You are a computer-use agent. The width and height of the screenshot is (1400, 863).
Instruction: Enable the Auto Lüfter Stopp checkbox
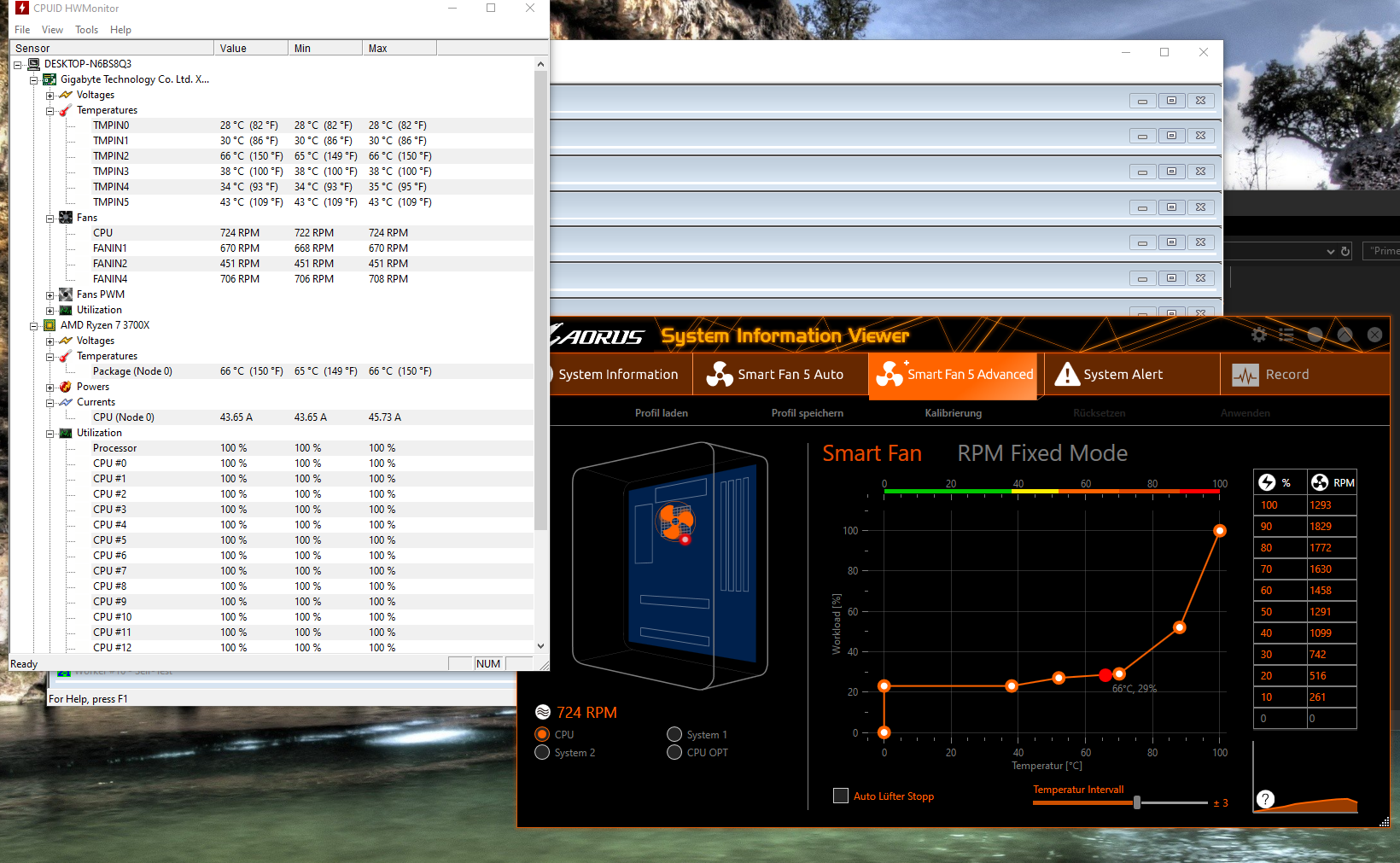click(841, 796)
